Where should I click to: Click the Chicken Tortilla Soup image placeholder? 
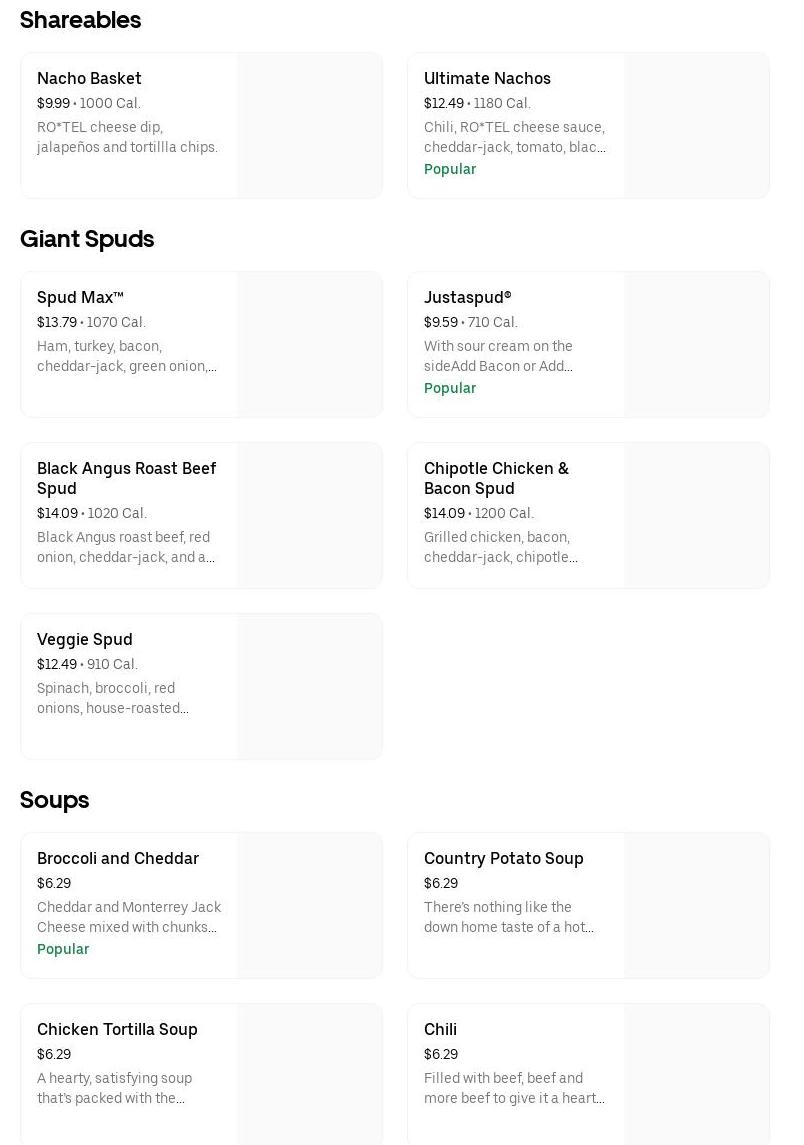[x=310, y=1075]
